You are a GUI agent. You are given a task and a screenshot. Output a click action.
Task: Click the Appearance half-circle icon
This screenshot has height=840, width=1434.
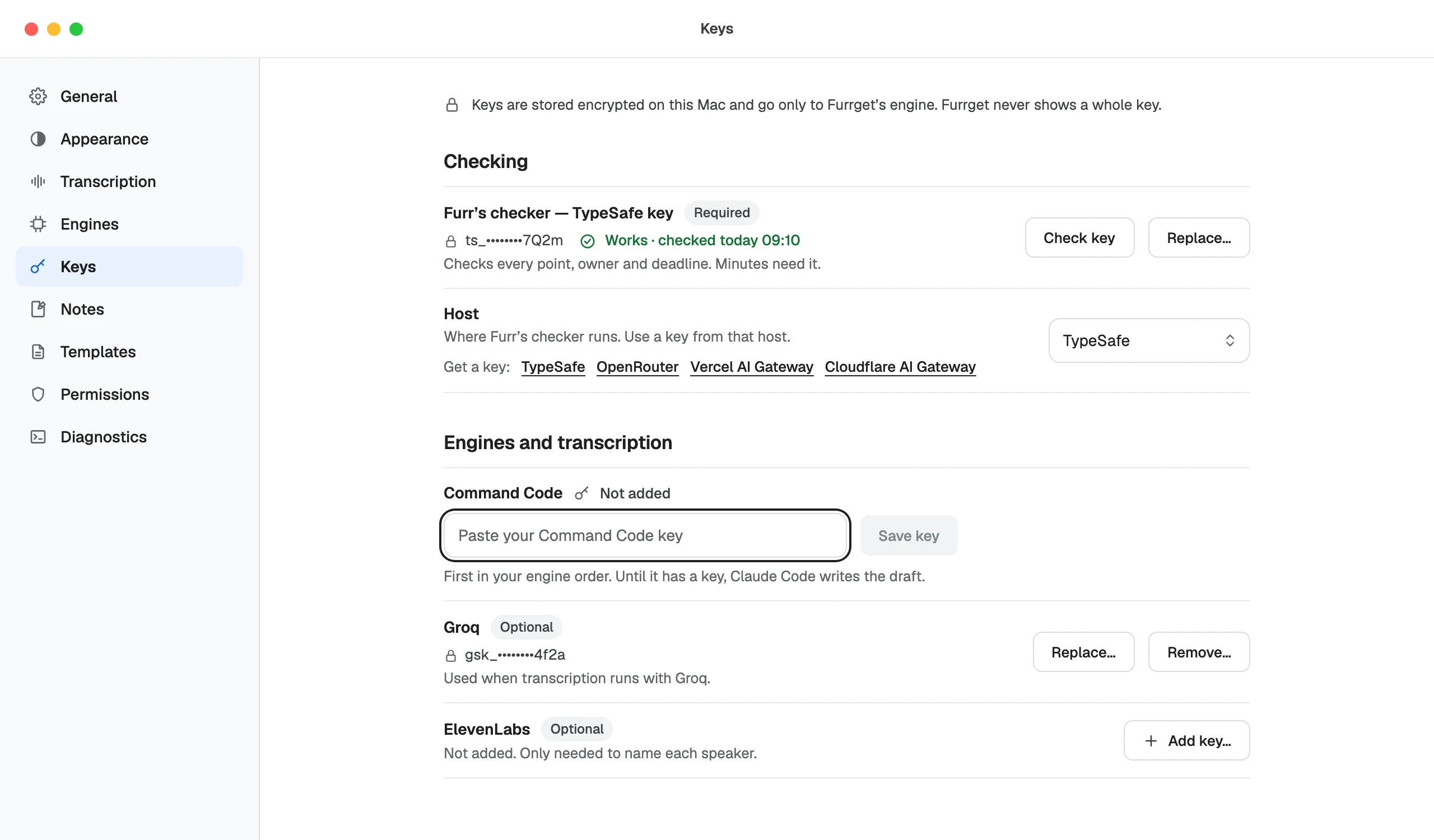click(x=38, y=139)
